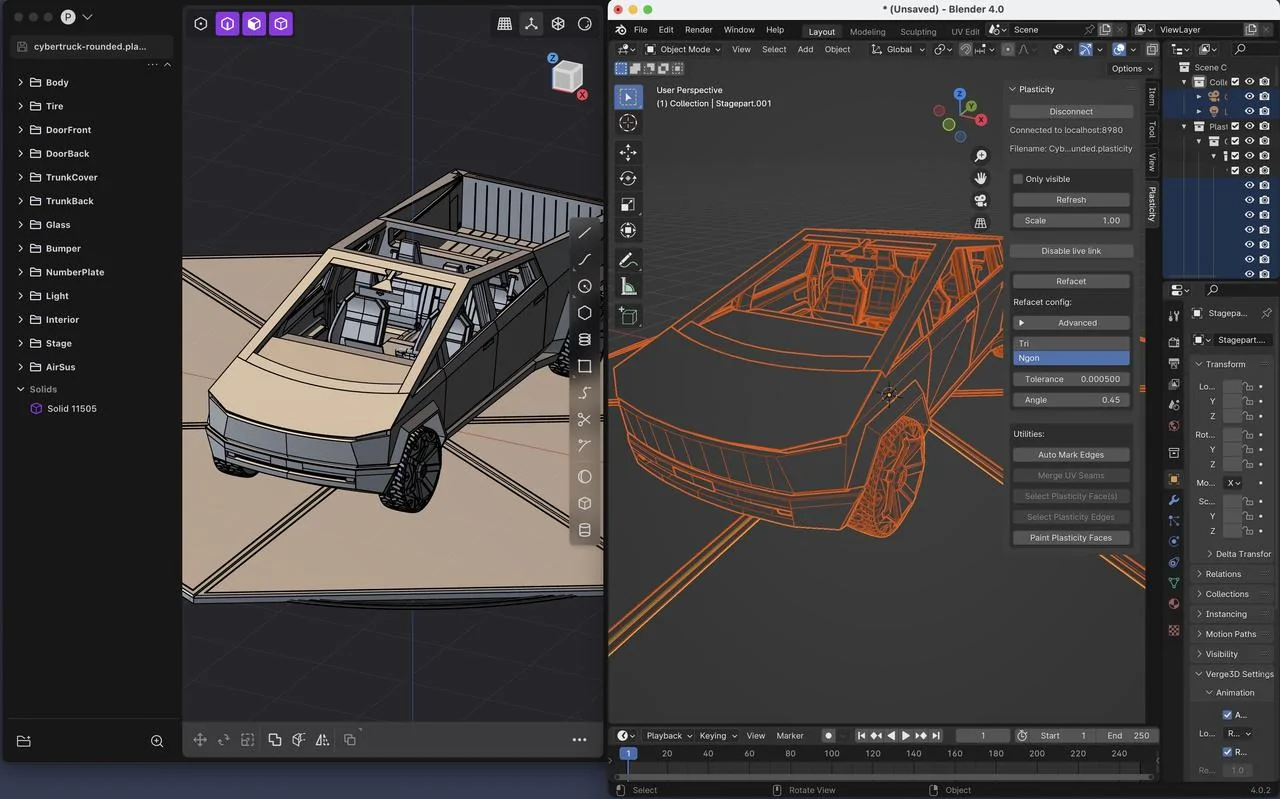The image size is (1280, 799).
Task: Toggle Plasticity solid selection mode button
Action: (x=281, y=23)
